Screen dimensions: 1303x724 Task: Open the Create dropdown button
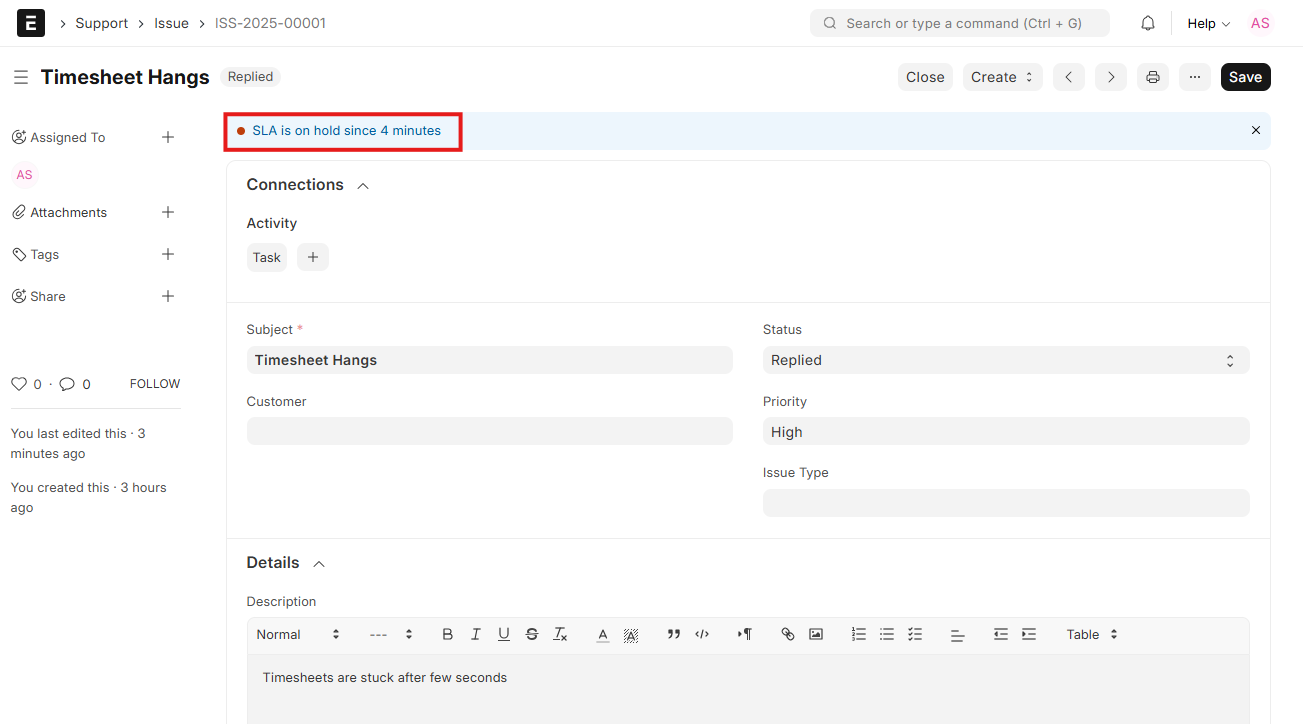[x=1003, y=77]
